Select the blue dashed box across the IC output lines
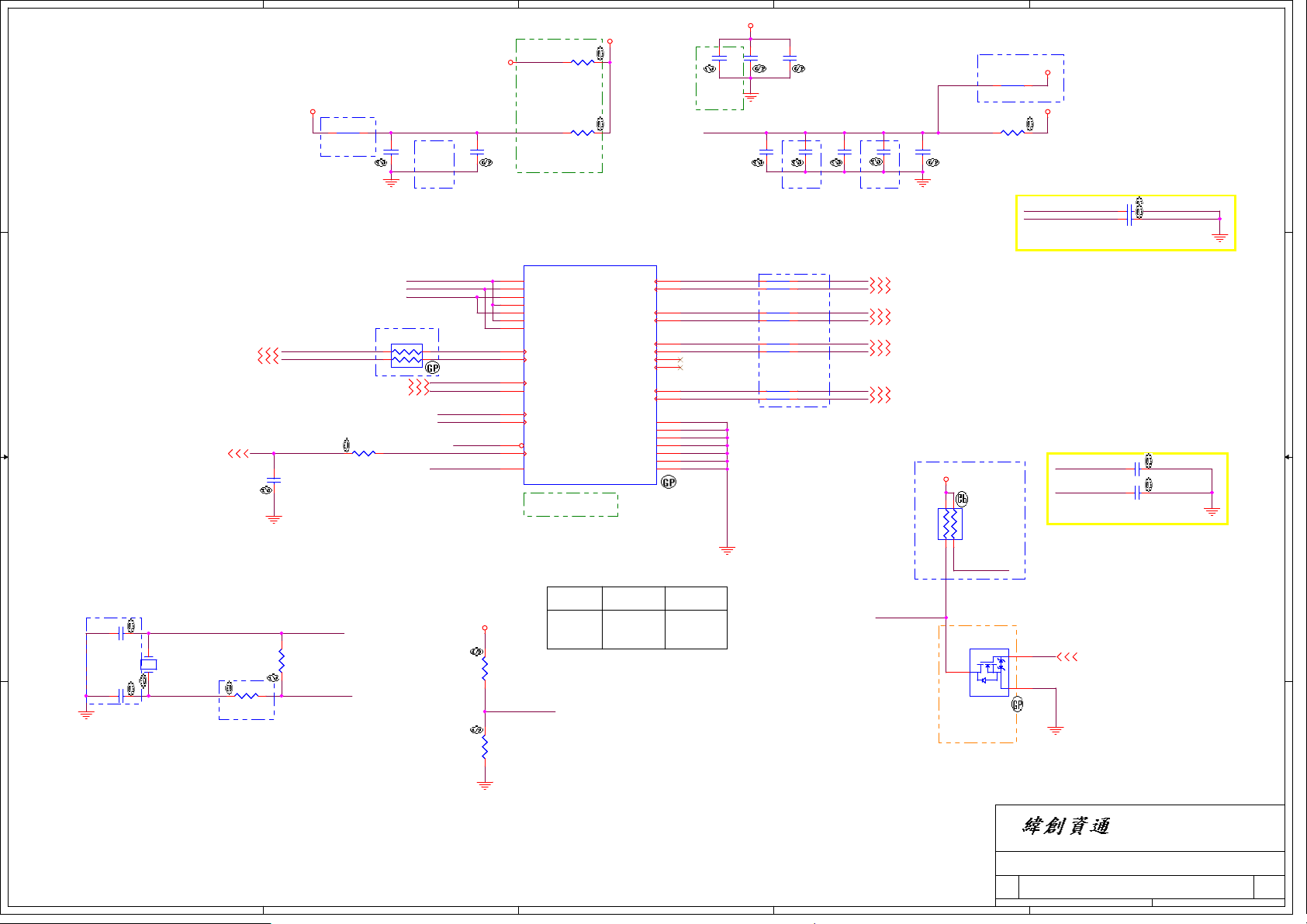Screen dimensions: 1307x924 [794, 340]
